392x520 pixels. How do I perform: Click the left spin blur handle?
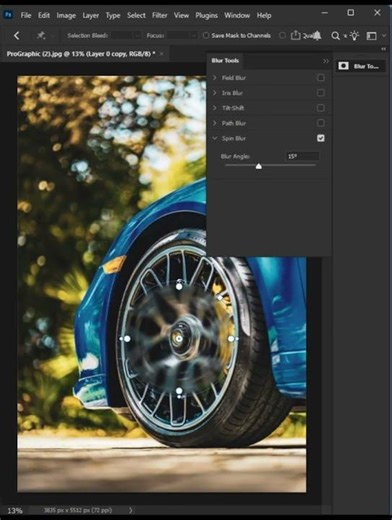pos(127,339)
